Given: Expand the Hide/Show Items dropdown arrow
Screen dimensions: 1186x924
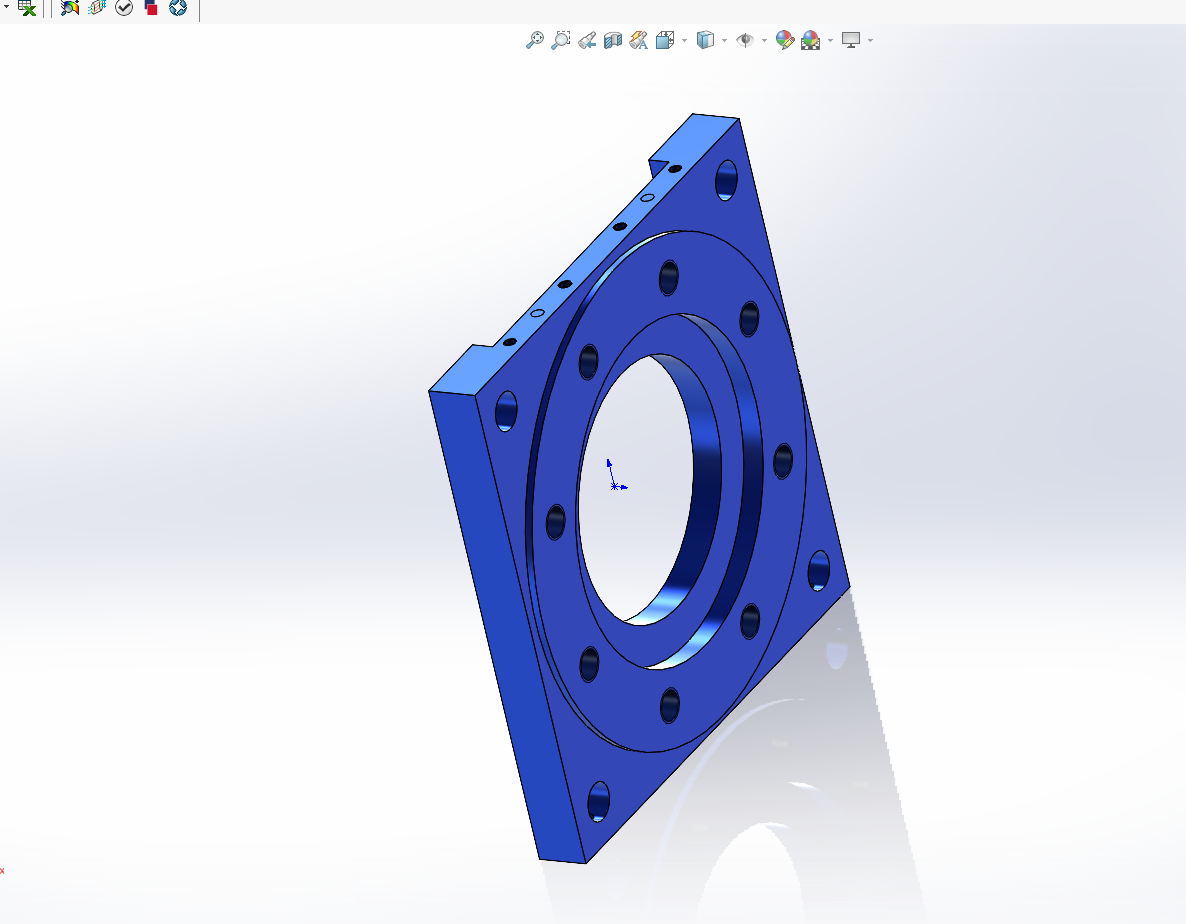Looking at the screenshot, I should pyautogui.click(x=765, y=40).
